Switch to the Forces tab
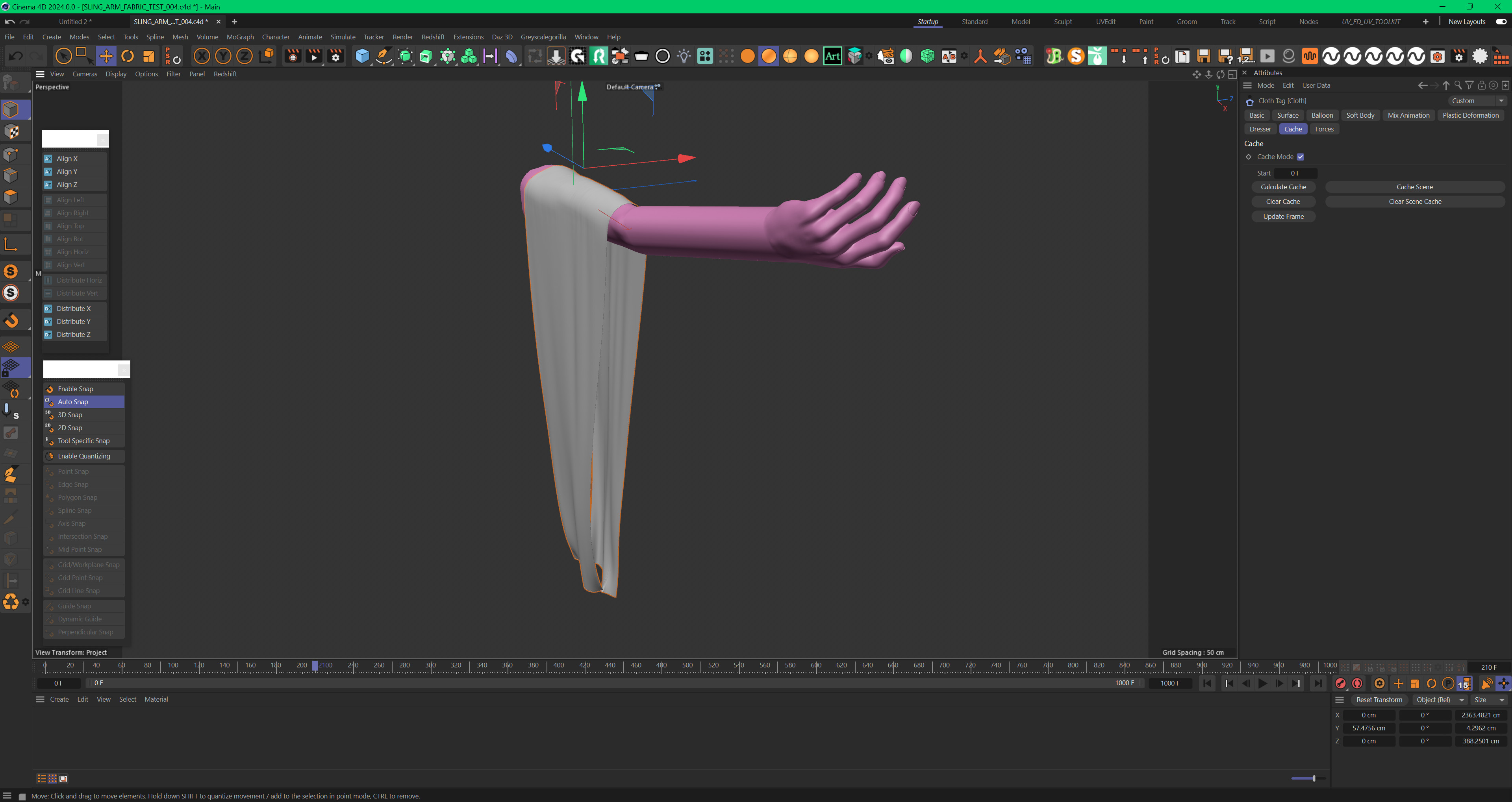Screen dimensions: 1512x802 tap(1324, 129)
